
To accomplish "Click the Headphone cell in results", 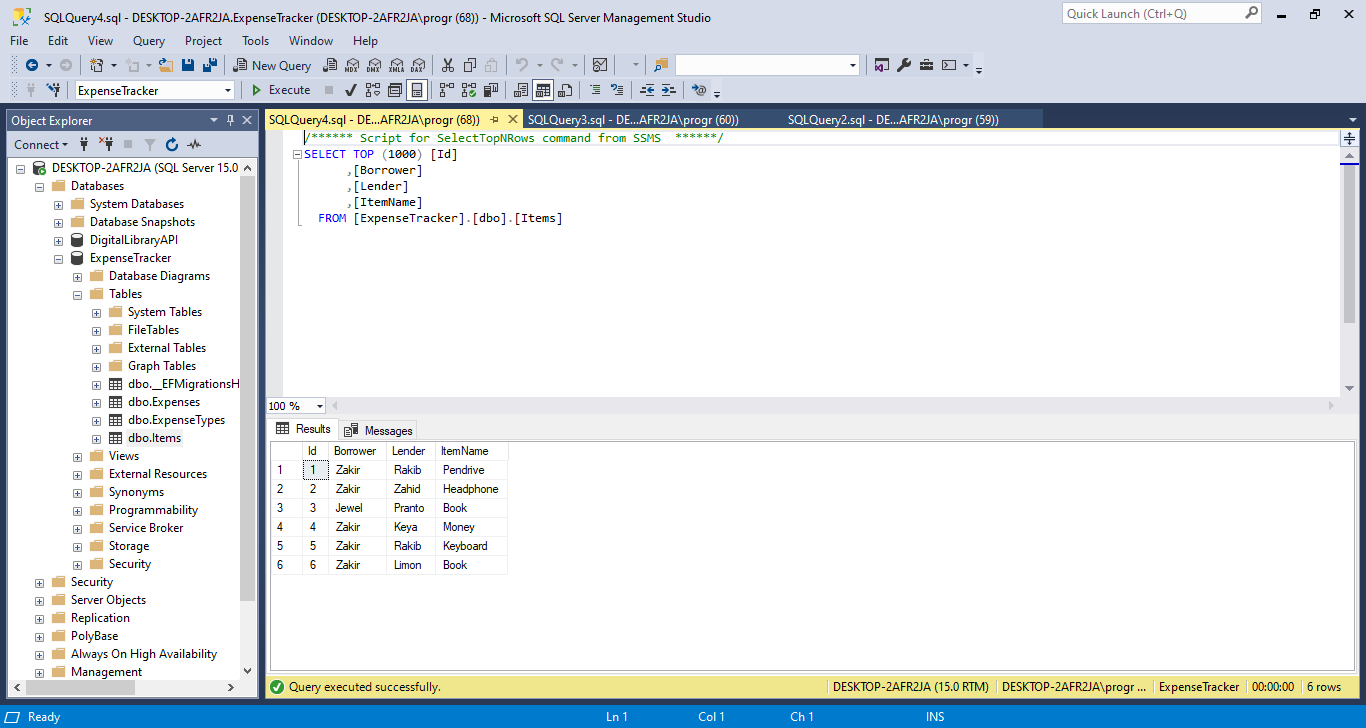I will 471,489.
